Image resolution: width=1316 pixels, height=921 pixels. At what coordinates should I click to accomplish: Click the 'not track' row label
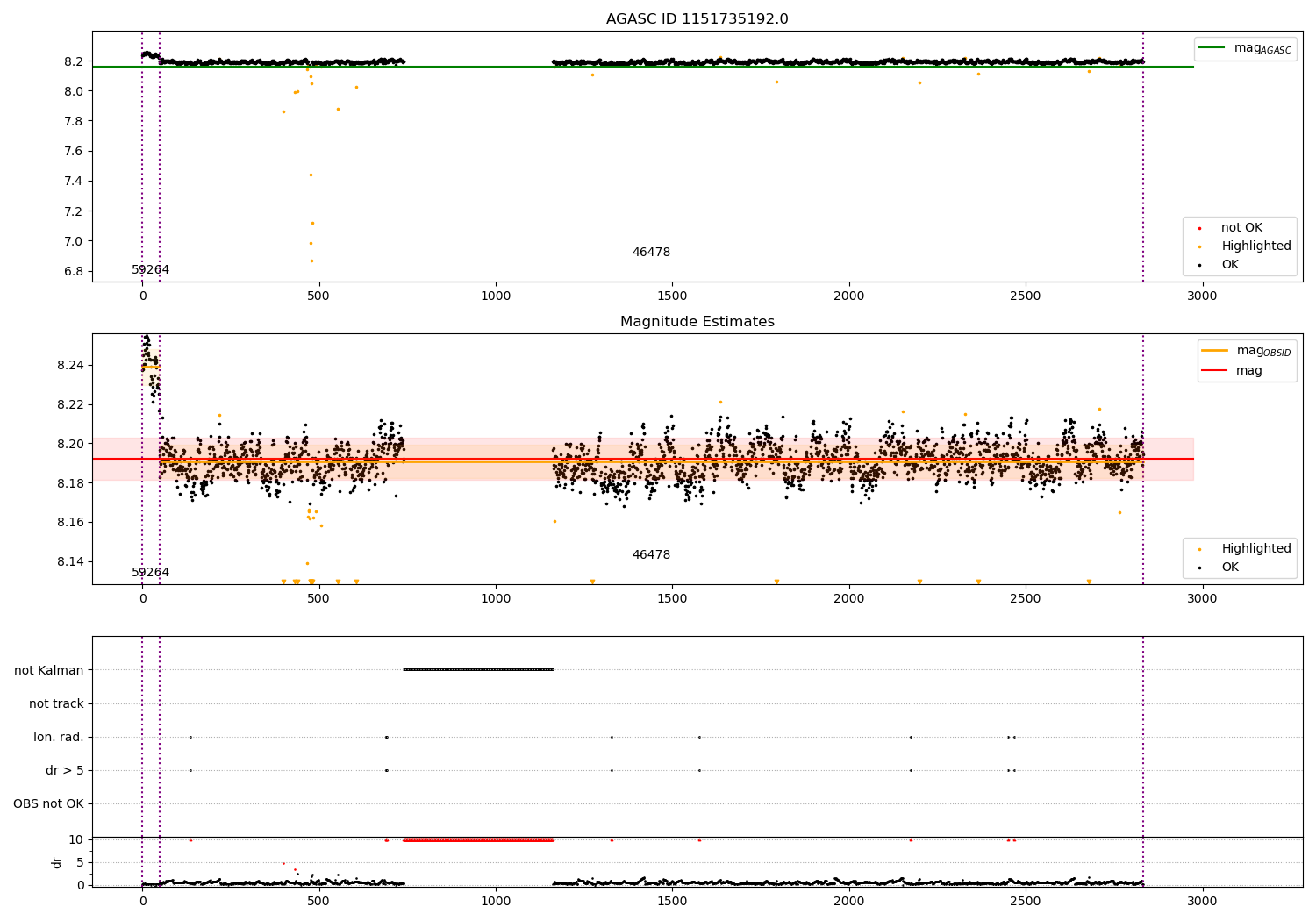pyautogui.click(x=56, y=703)
